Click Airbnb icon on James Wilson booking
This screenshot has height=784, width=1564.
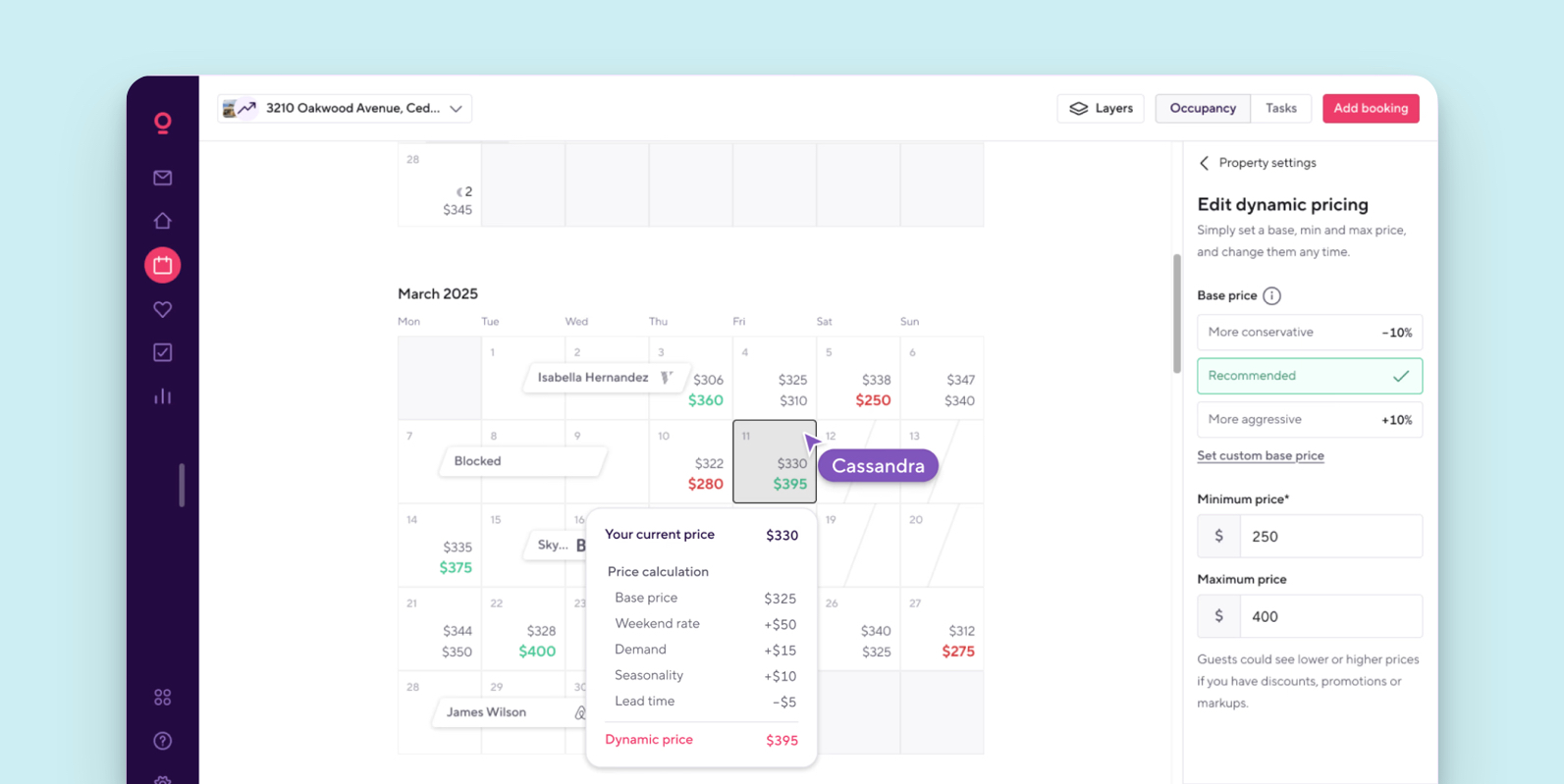[x=580, y=712]
